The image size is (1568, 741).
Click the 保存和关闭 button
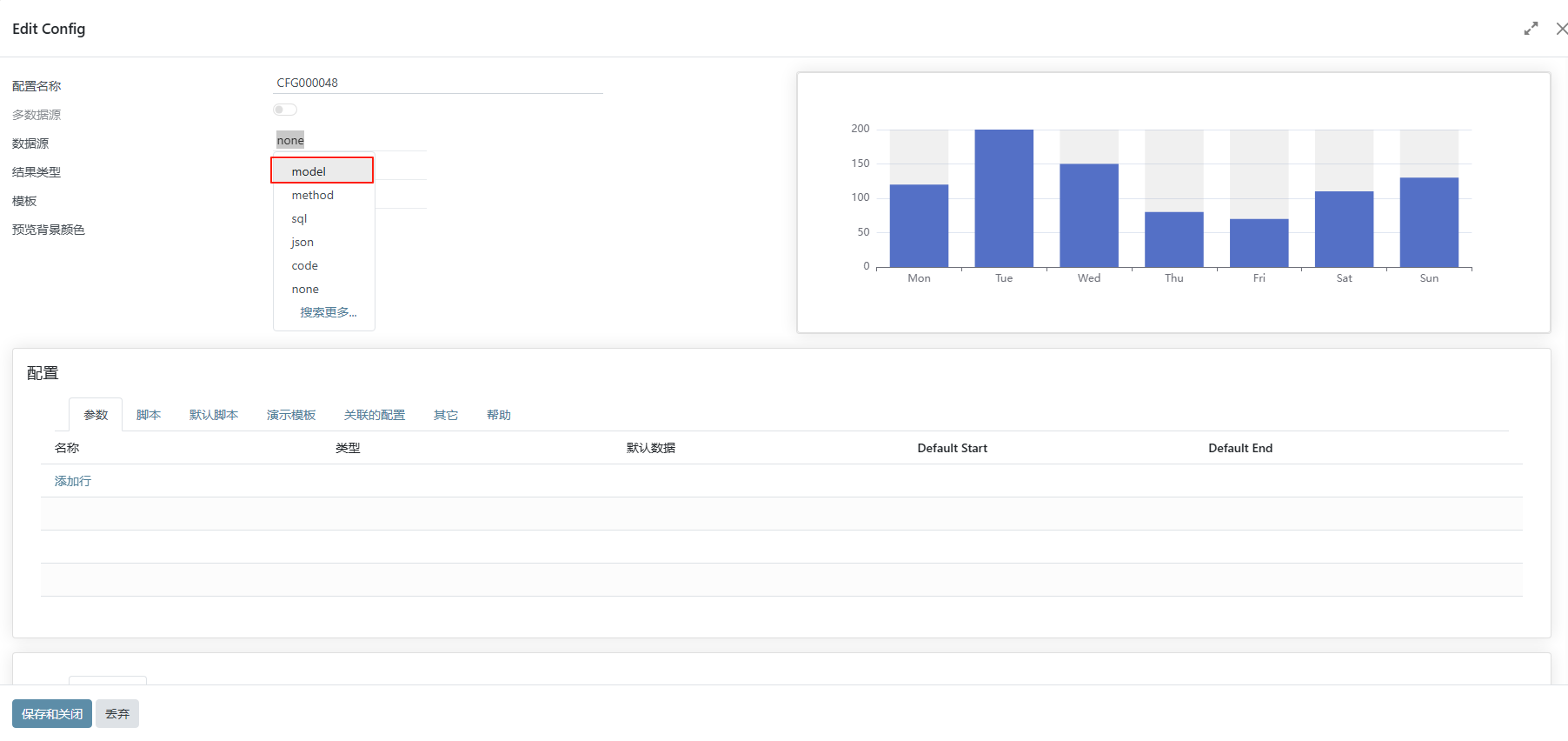pos(52,714)
